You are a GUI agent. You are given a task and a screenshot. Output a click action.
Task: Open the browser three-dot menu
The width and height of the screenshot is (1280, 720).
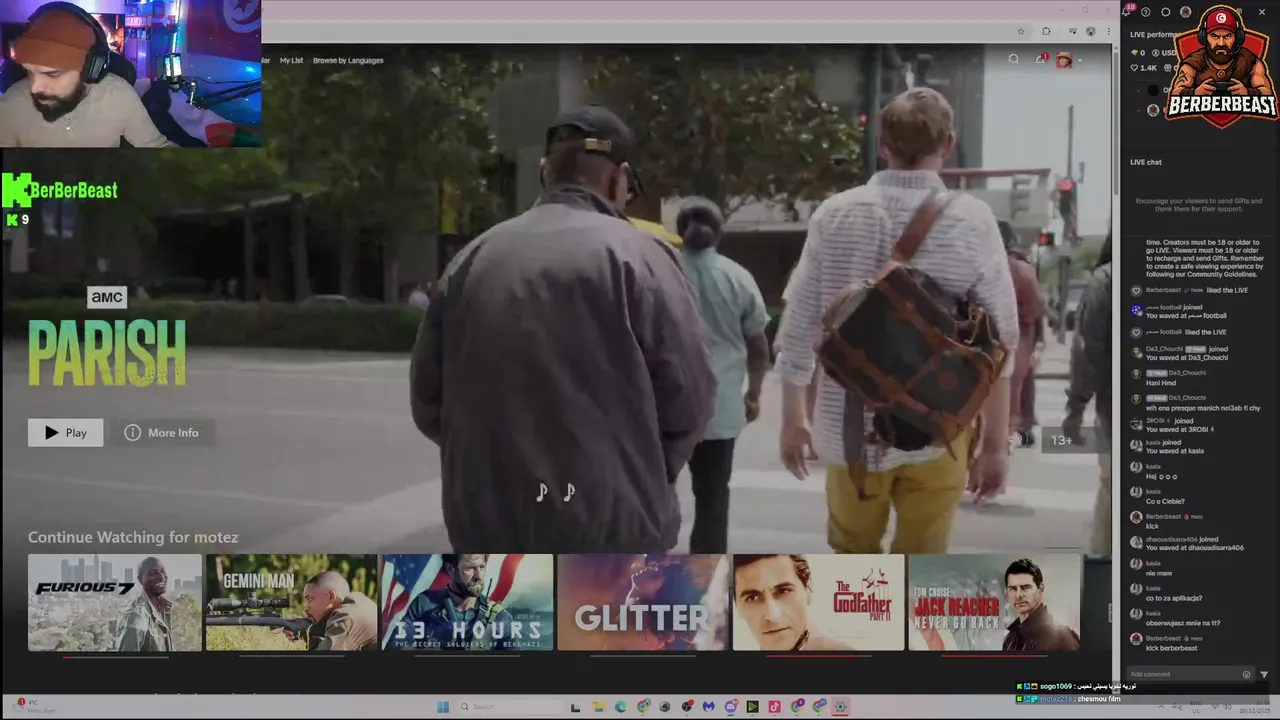point(1108,31)
